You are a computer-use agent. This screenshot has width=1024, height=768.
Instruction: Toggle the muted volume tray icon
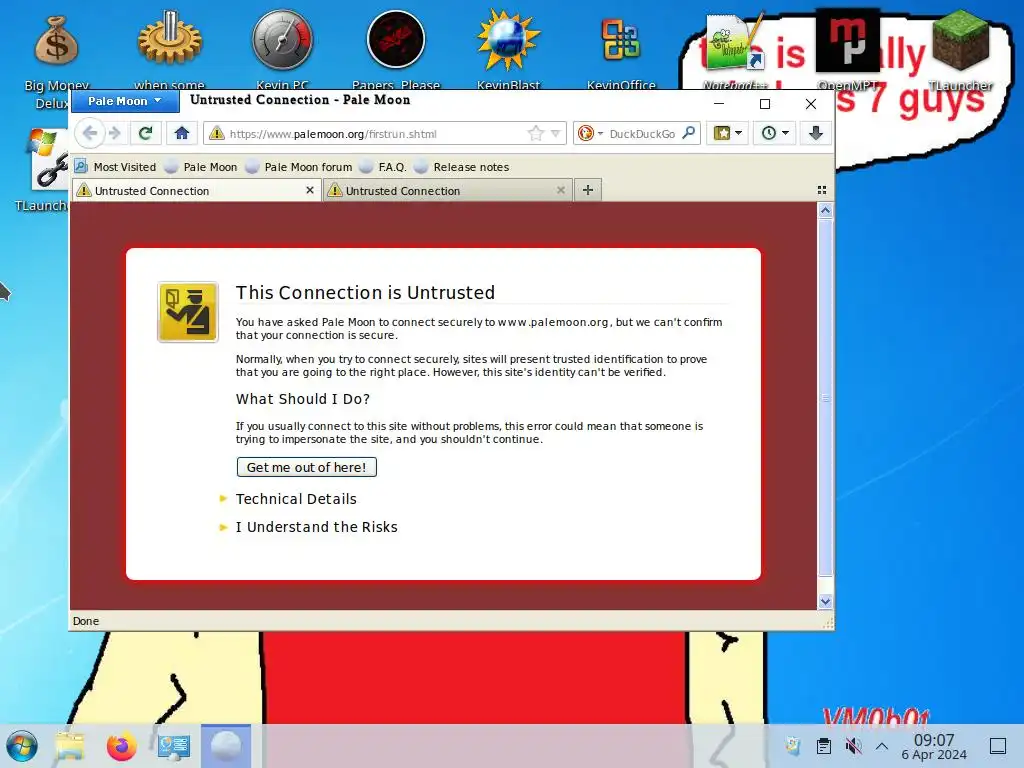pyautogui.click(x=853, y=746)
